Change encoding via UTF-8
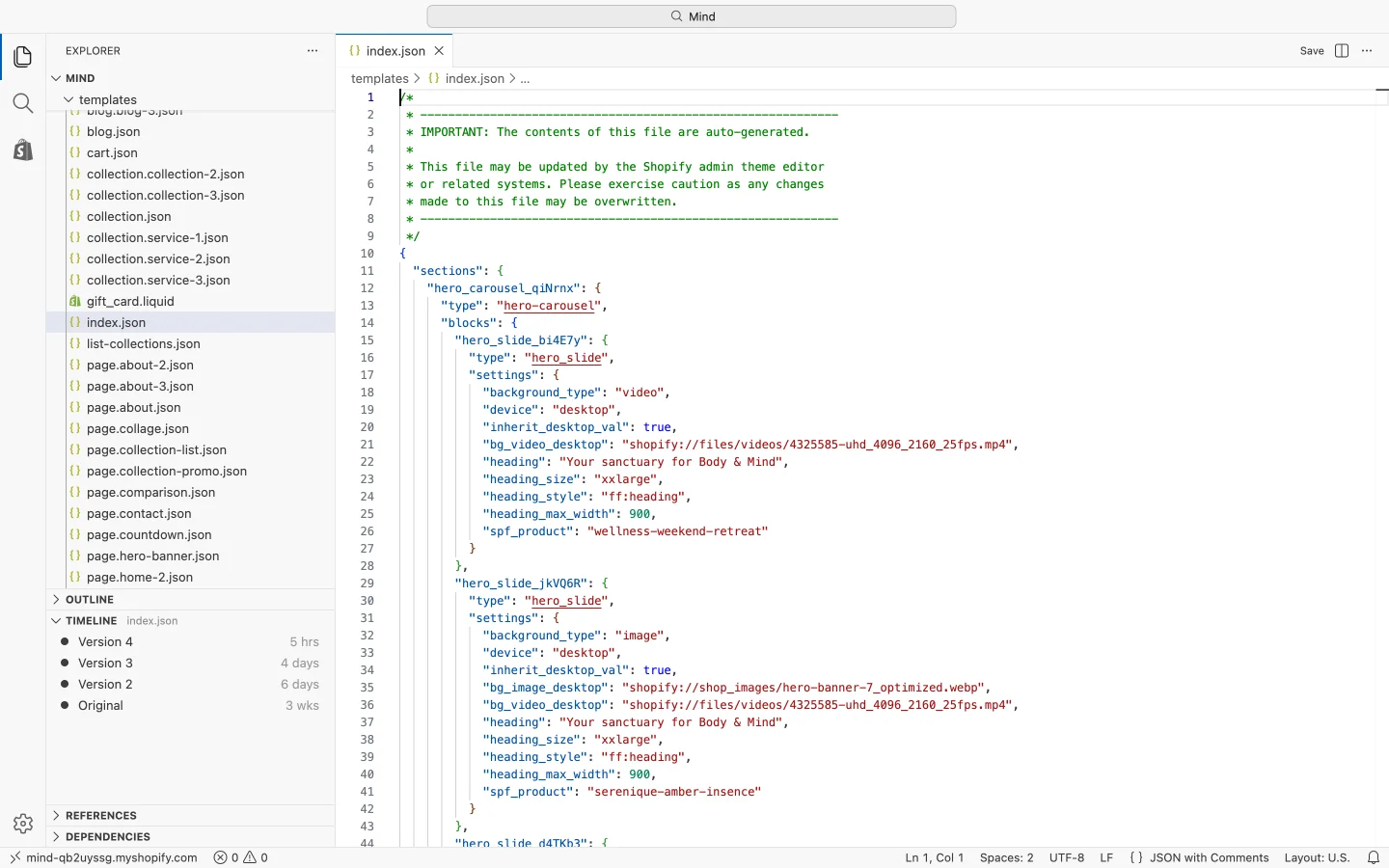This screenshot has width=1389, height=868. point(1067,857)
